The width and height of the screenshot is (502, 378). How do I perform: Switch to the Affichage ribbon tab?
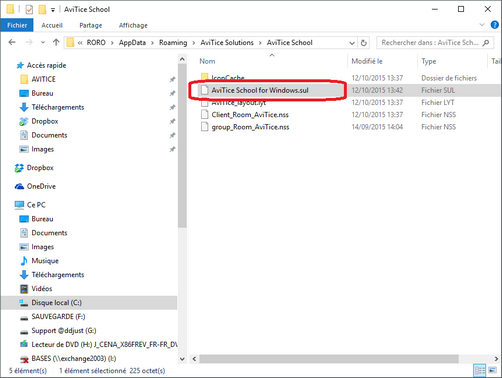[133, 25]
